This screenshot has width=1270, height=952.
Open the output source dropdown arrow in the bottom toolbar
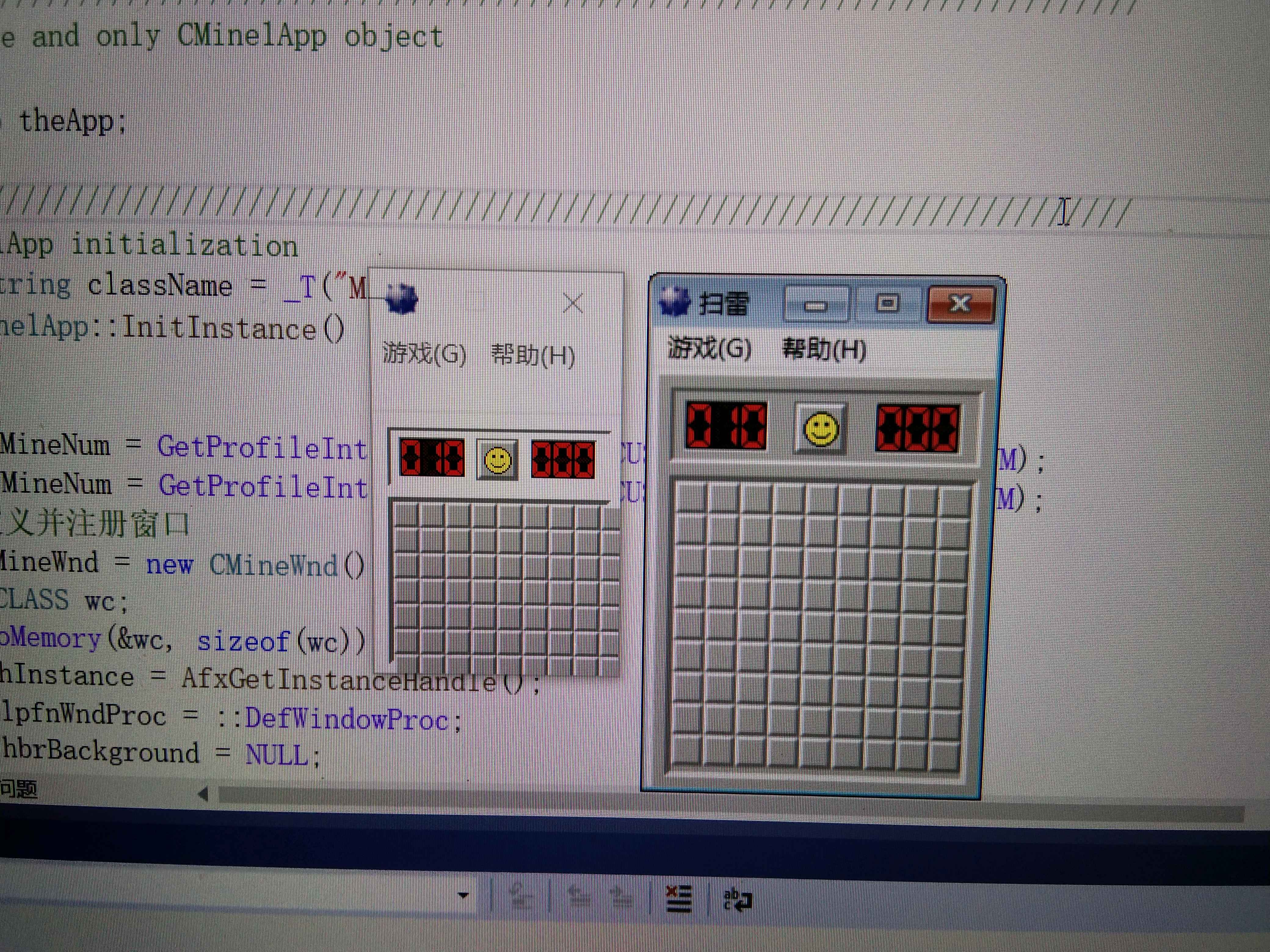[x=464, y=895]
